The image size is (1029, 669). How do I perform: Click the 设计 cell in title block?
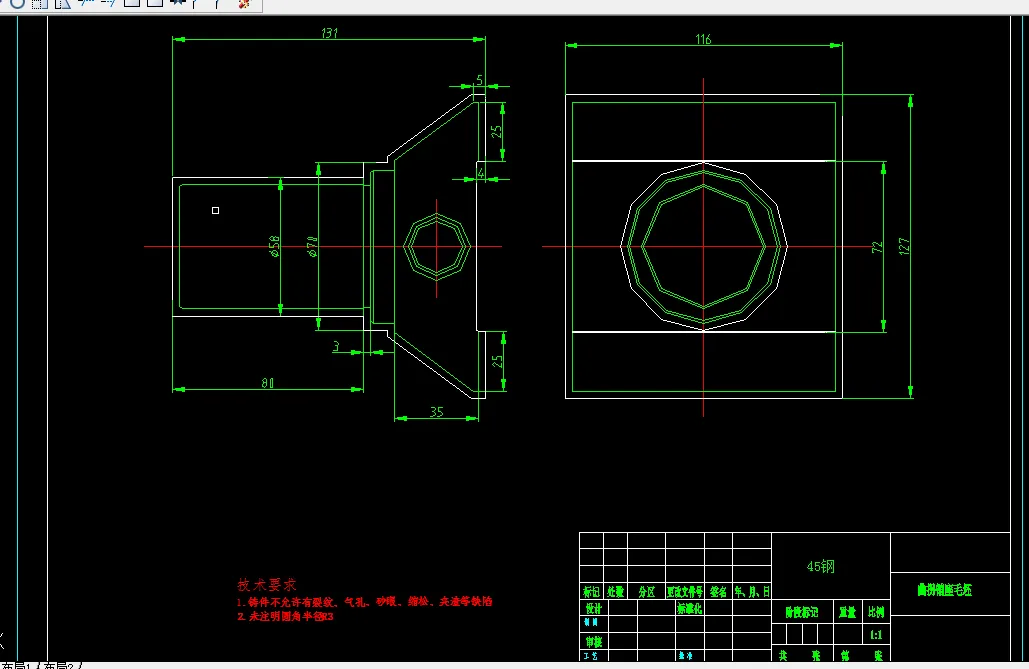click(593, 609)
